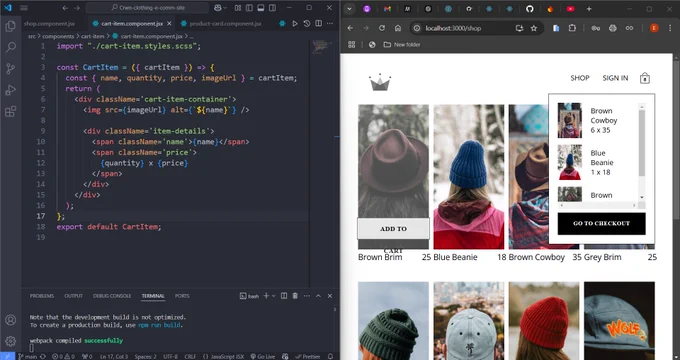
Task: Open the Accounts menu in the activity bar
Action: point(10,320)
